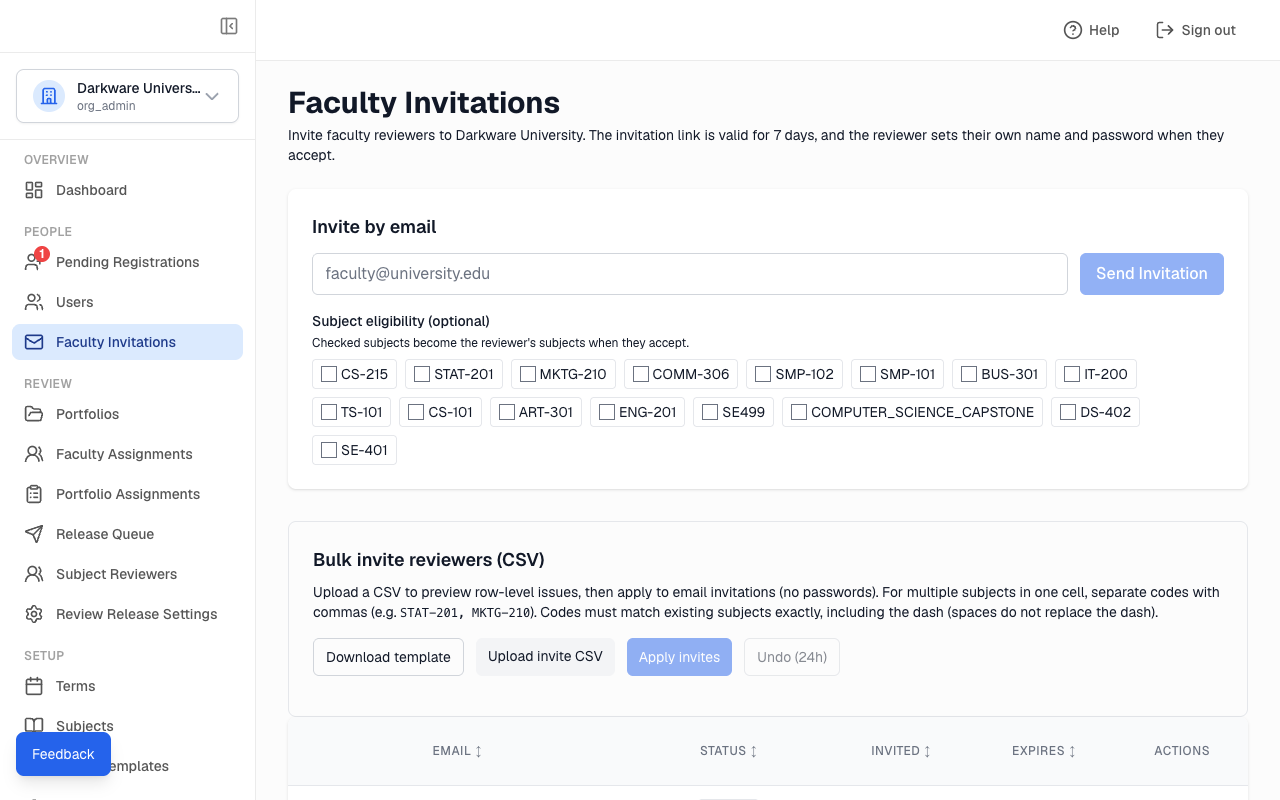Viewport: 1280px width, 800px height.
Task: Click the Review Release Settings gear icon
Action: tap(34, 614)
